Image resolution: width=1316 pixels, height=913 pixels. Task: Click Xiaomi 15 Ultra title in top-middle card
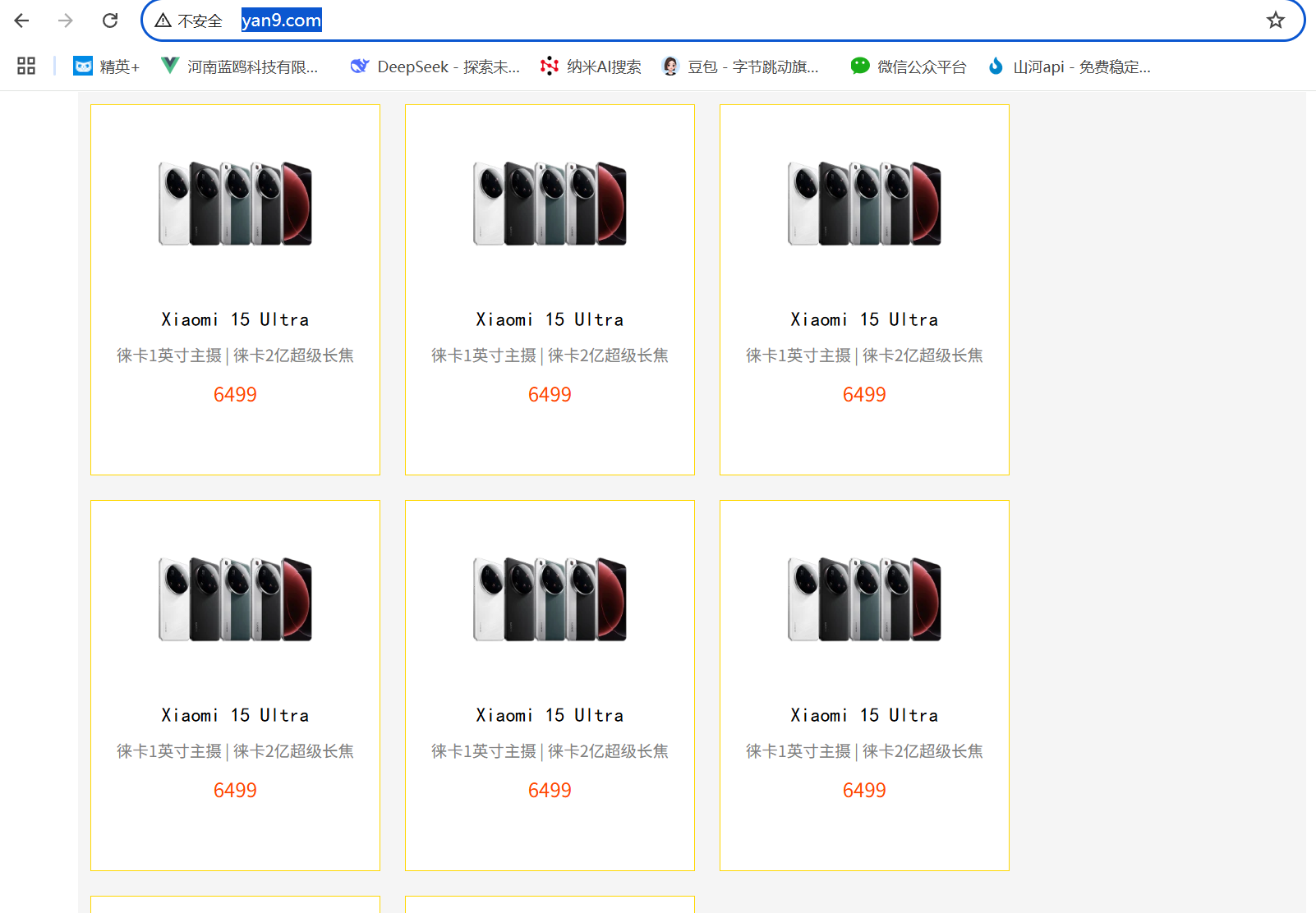tap(550, 319)
